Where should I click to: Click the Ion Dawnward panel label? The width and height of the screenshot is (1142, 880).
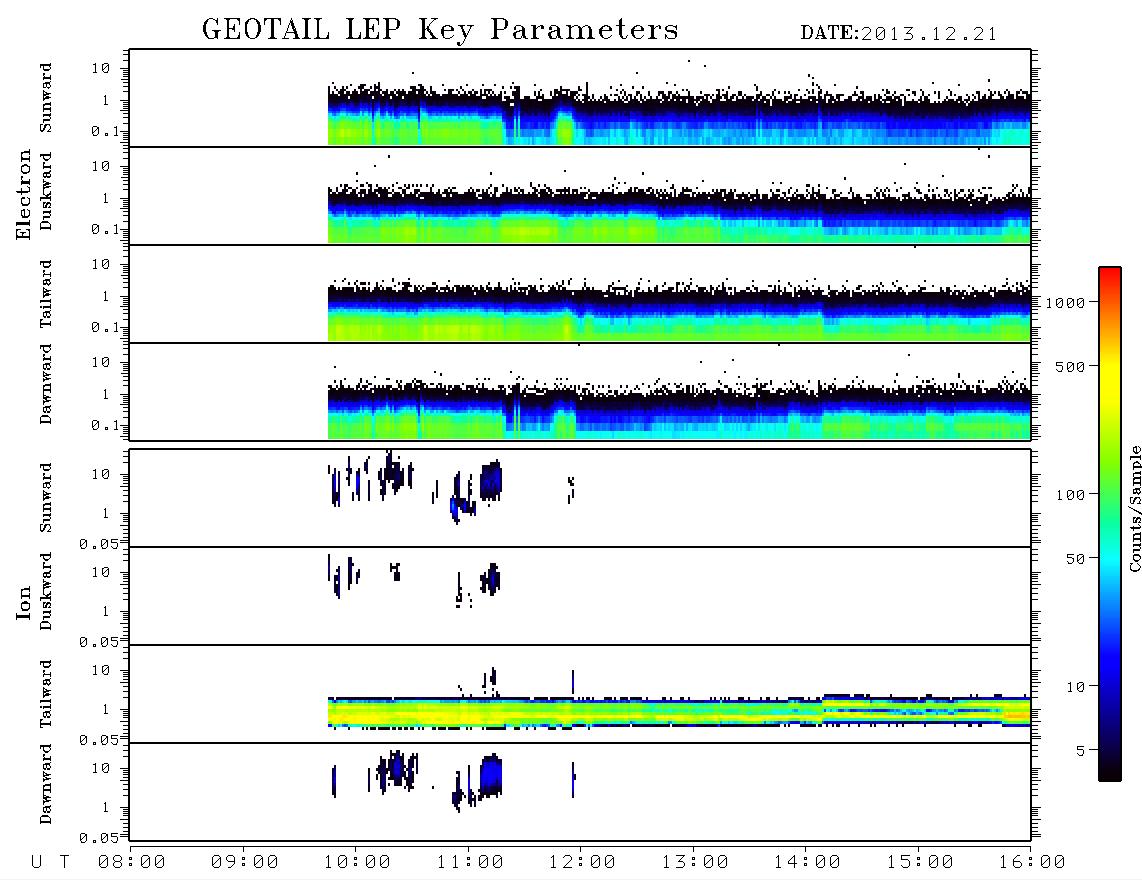(x=46, y=785)
